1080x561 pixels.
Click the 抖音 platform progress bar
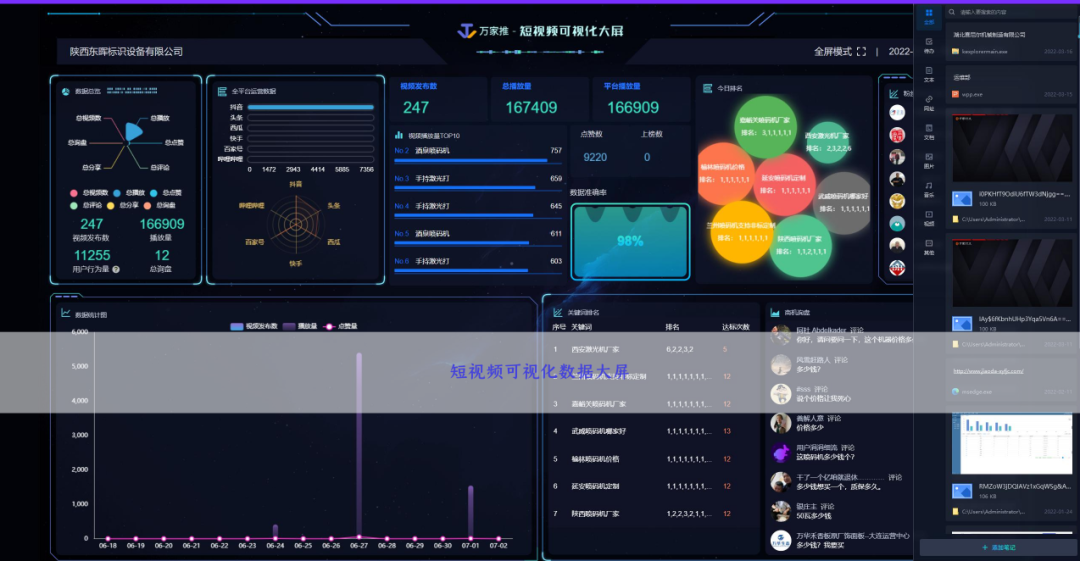tap(310, 107)
